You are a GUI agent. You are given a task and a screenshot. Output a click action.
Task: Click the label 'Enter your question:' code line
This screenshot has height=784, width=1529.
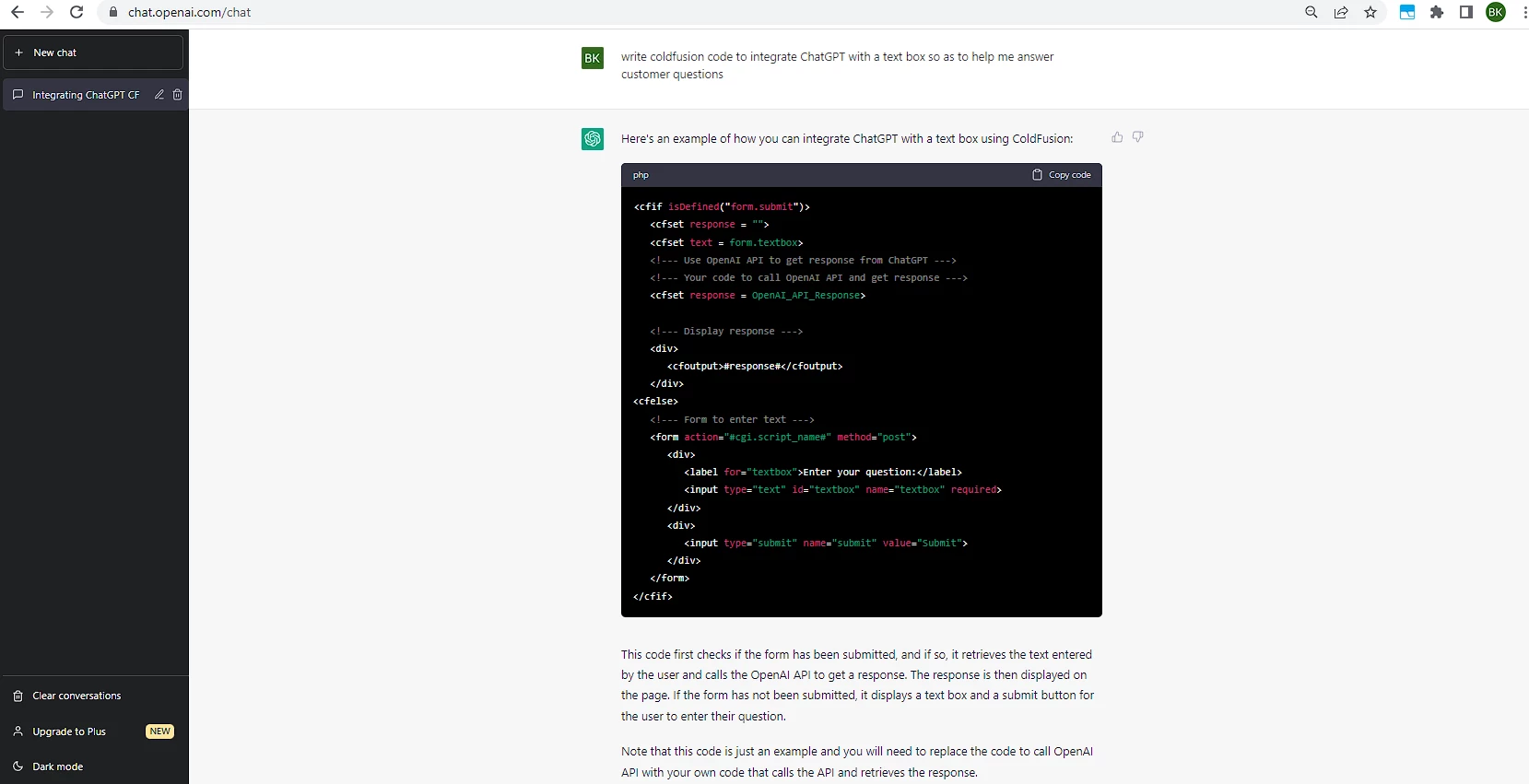pos(823,473)
